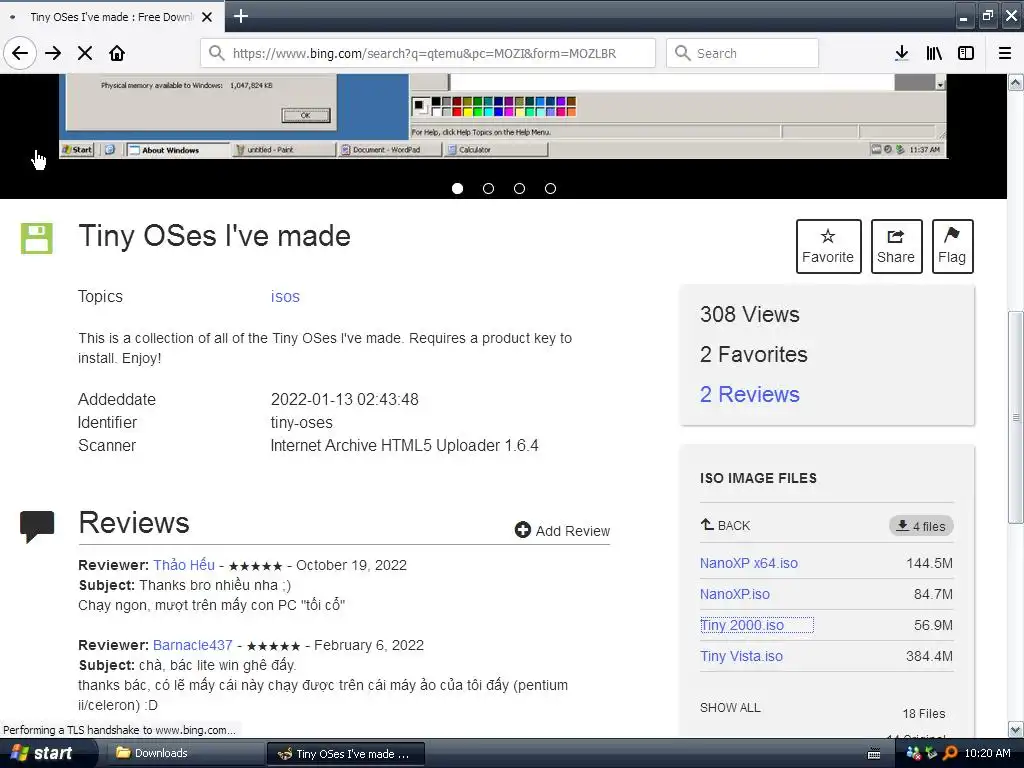The width and height of the screenshot is (1024, 768).
Task: Click the page scroll down arrow
Action: pos(1016,729)
